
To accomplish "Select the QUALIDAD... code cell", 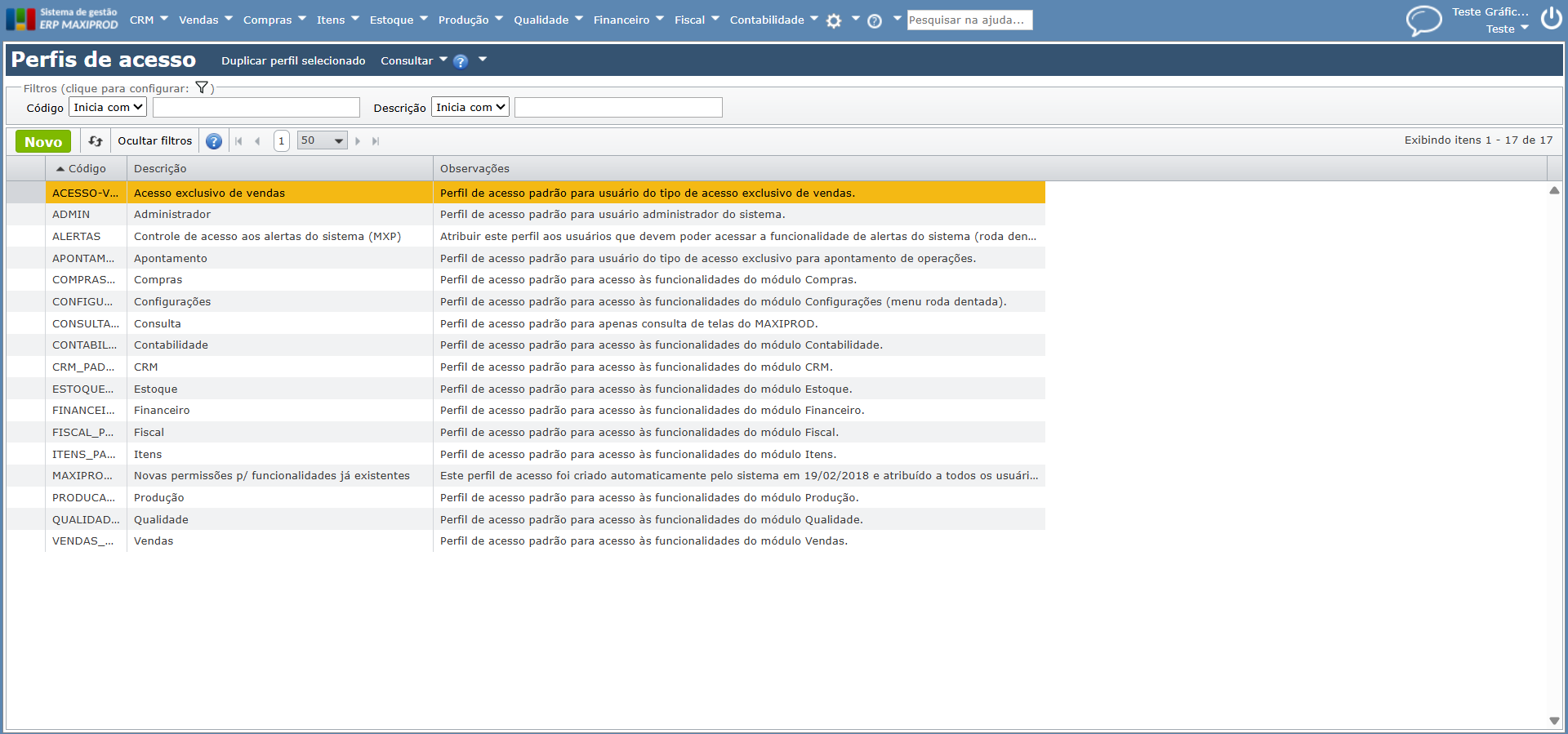I will click(86, 519).
